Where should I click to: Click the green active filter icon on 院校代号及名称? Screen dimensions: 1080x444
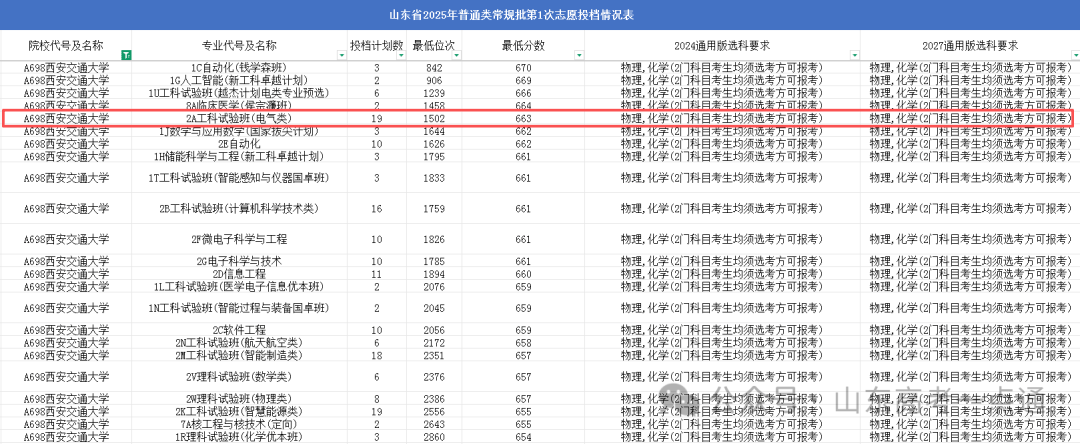click(124, 55)
